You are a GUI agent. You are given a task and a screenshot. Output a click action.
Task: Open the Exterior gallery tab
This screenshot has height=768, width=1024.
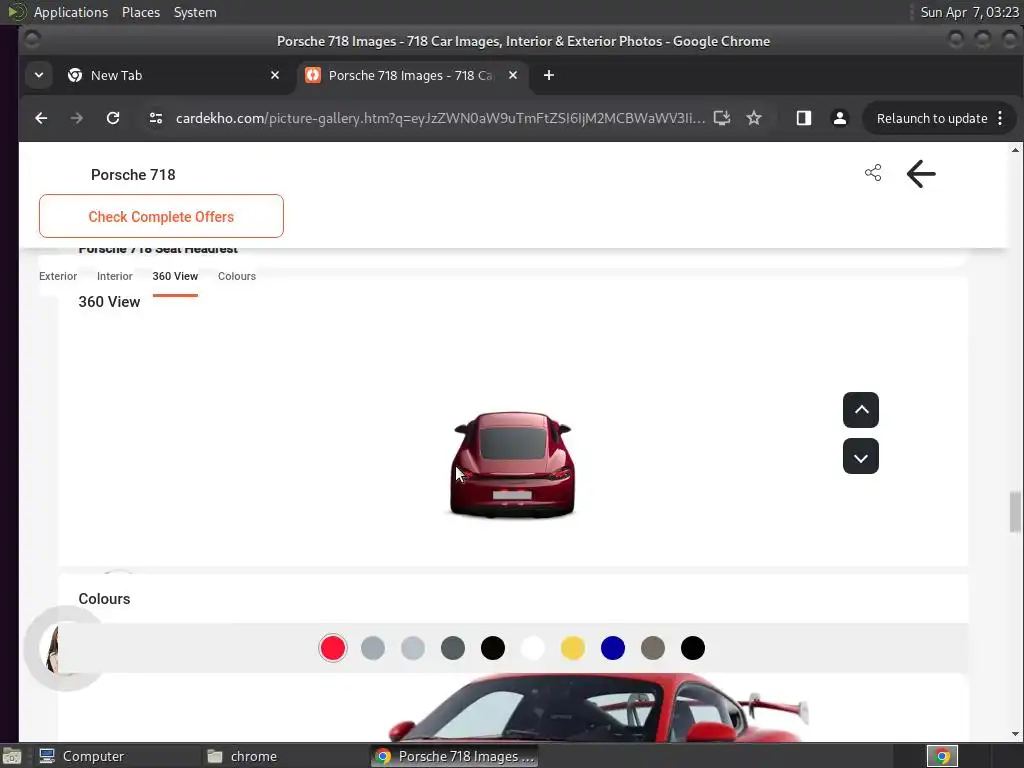(x=58, y=276)
